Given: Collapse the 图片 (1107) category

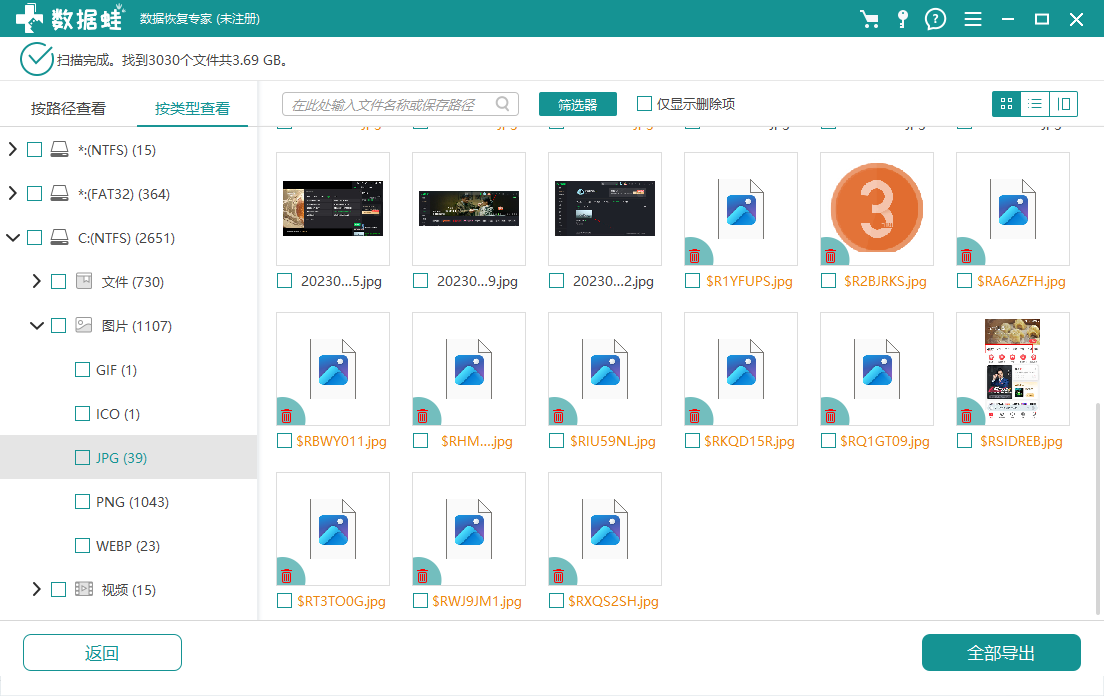Looking at the screenshot, I should [x=37, y=326].
